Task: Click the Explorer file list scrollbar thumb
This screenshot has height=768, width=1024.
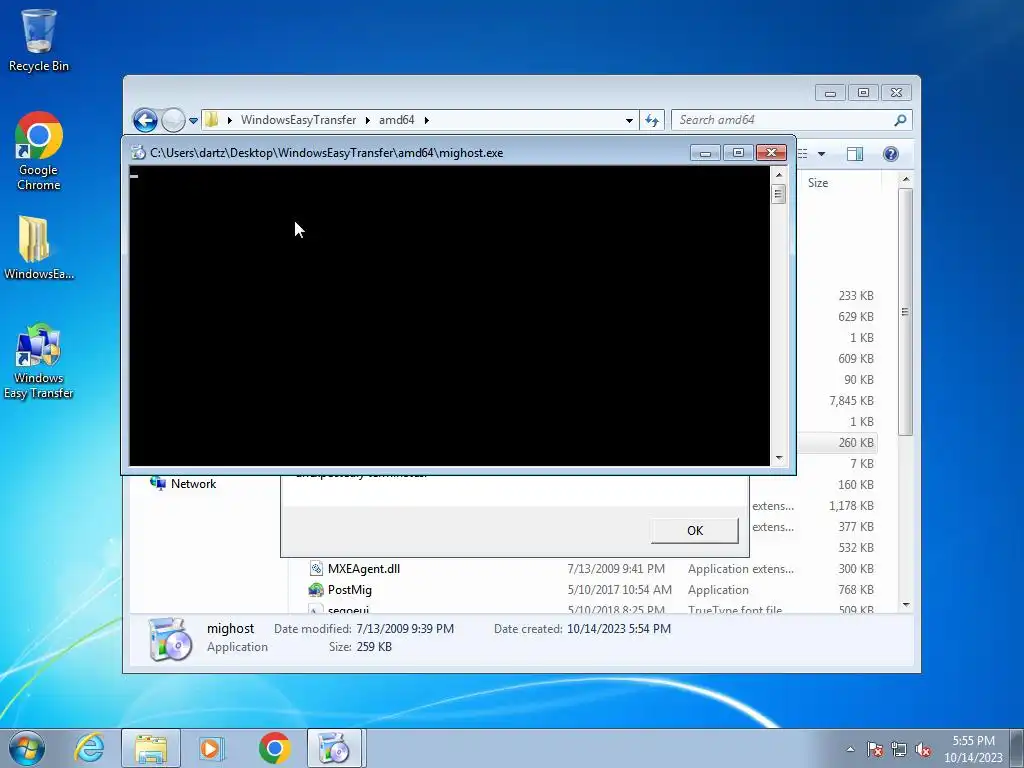Action: pyautogui.click(x=905, y=312)
